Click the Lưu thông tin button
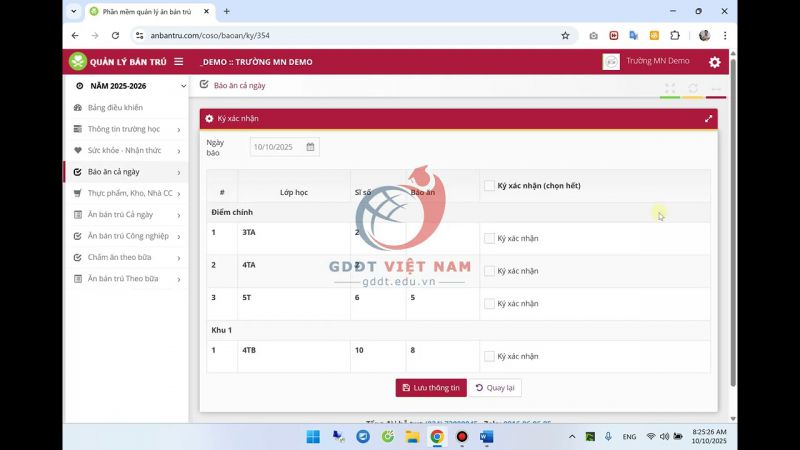The height and width of the screenshot is (450, 800). (x=431, y=388)
